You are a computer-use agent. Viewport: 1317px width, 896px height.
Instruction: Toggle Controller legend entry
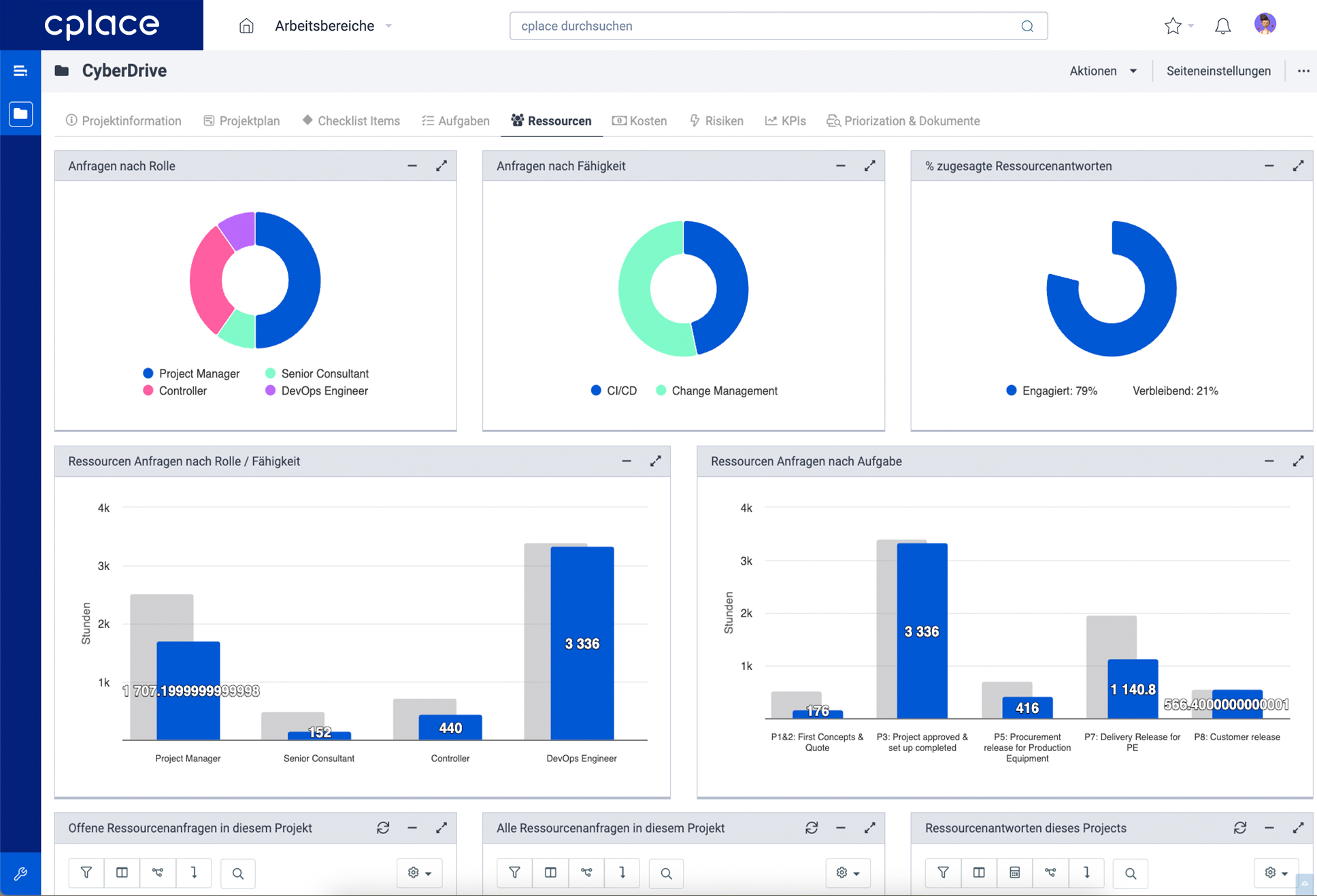[175, 391]
